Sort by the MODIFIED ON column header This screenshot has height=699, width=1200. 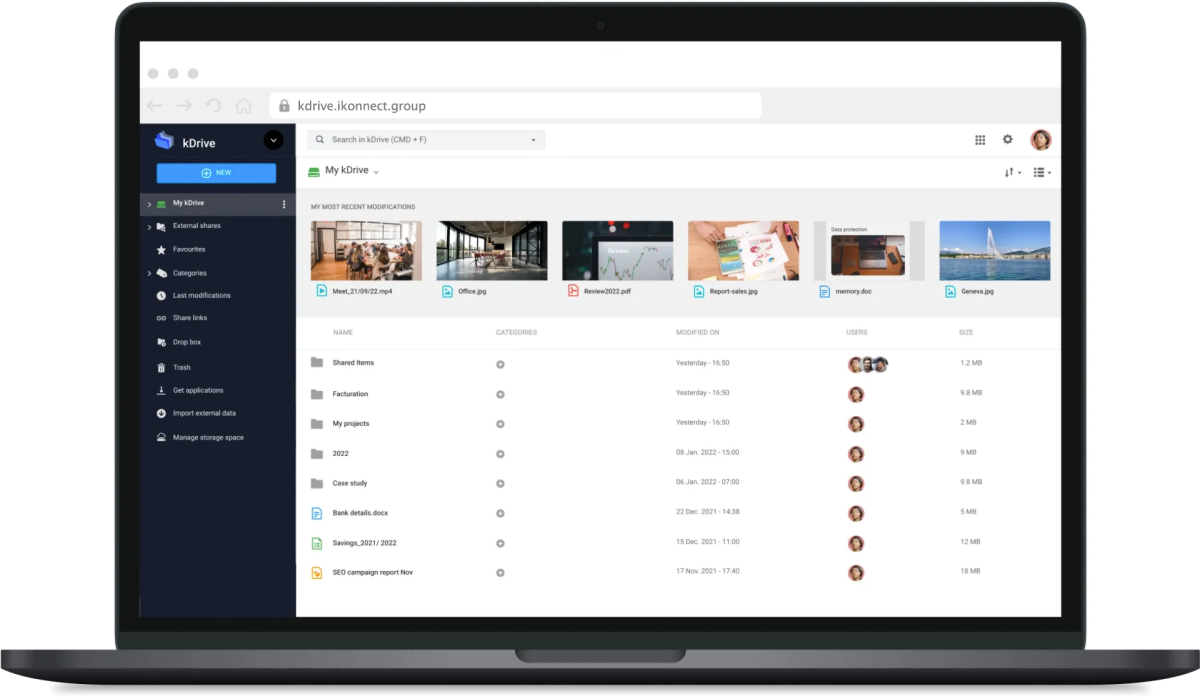[x=697, y=332]
